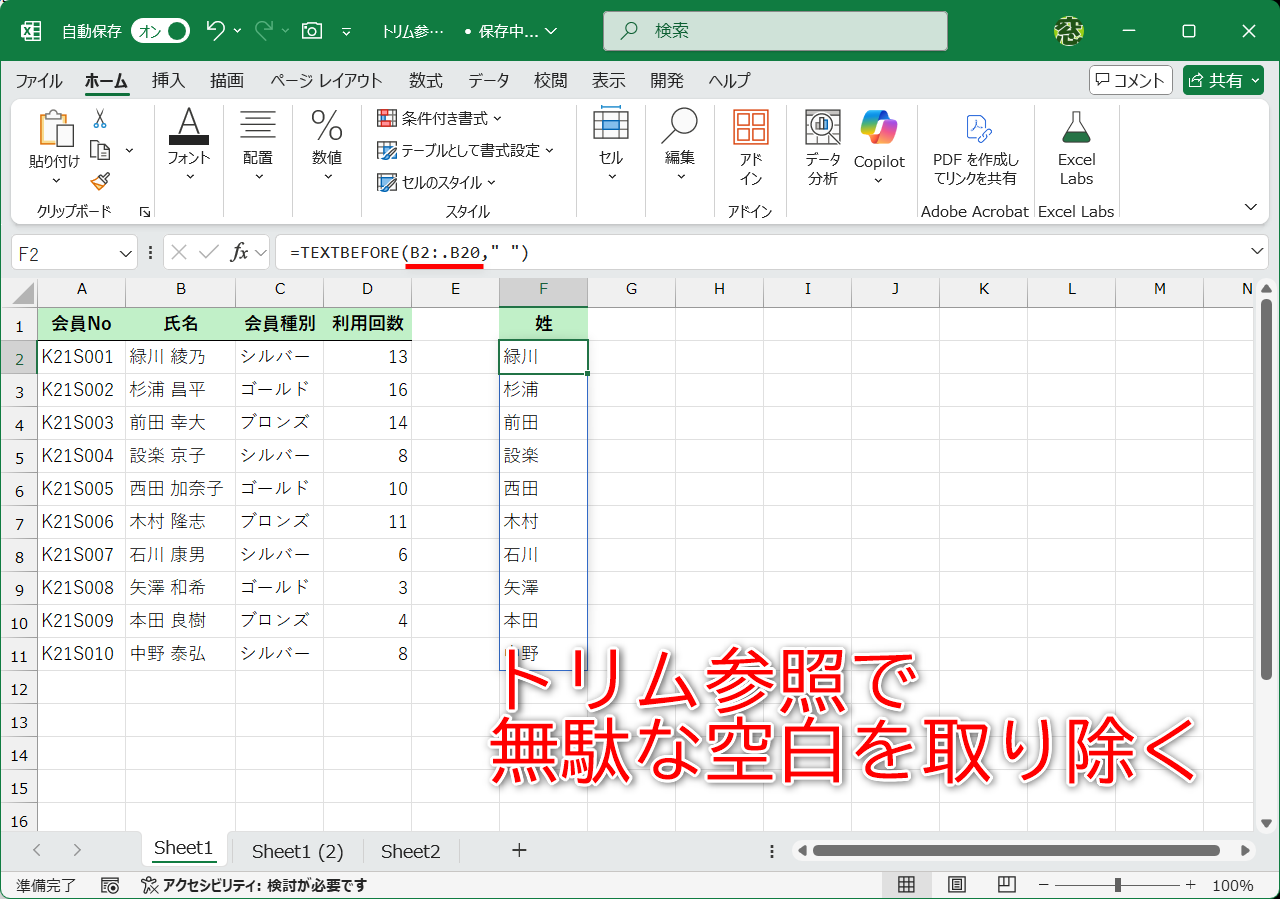Switch to Page Layout view in status bar
The width and height of the screenshot is (1280, 899).
click(x=956, y=885)
